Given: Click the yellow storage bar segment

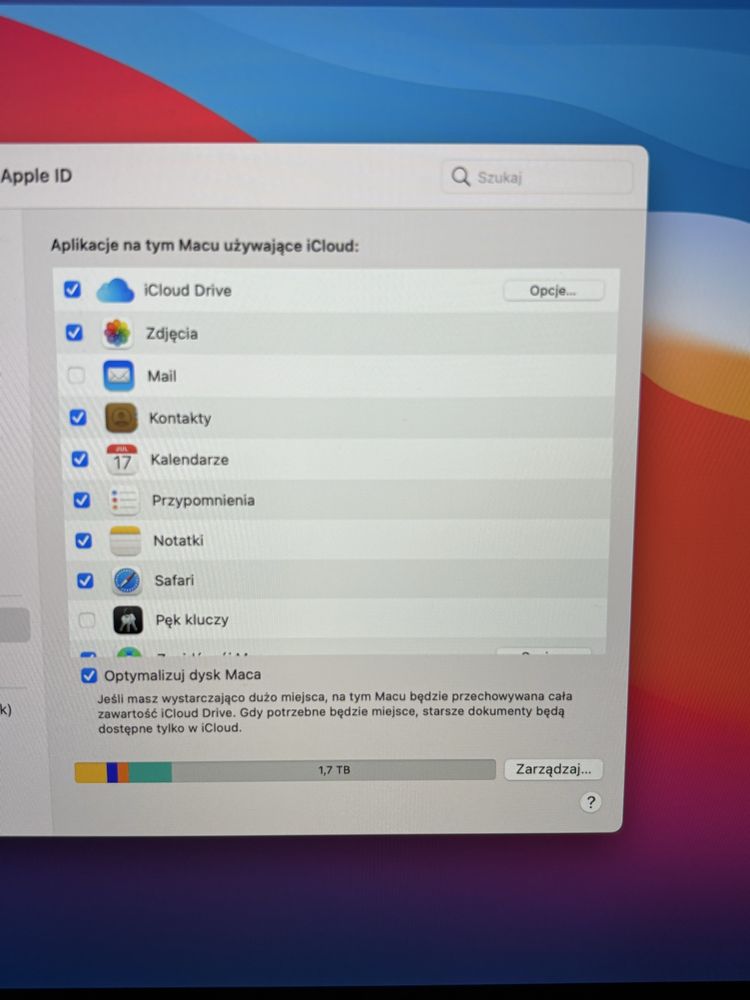Looking at the screenshot, I should [91, 772].
